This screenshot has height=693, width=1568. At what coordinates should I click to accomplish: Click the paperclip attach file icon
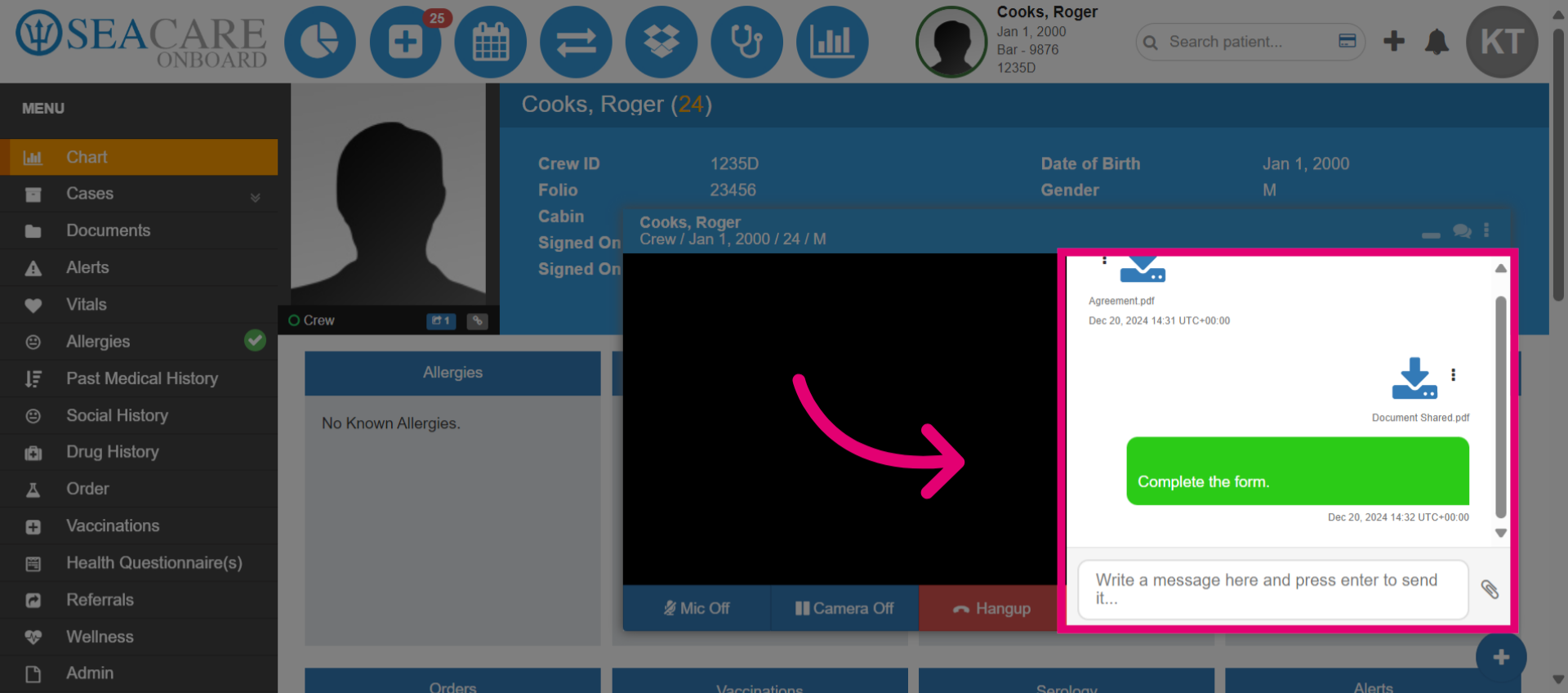pos(1490,589)
